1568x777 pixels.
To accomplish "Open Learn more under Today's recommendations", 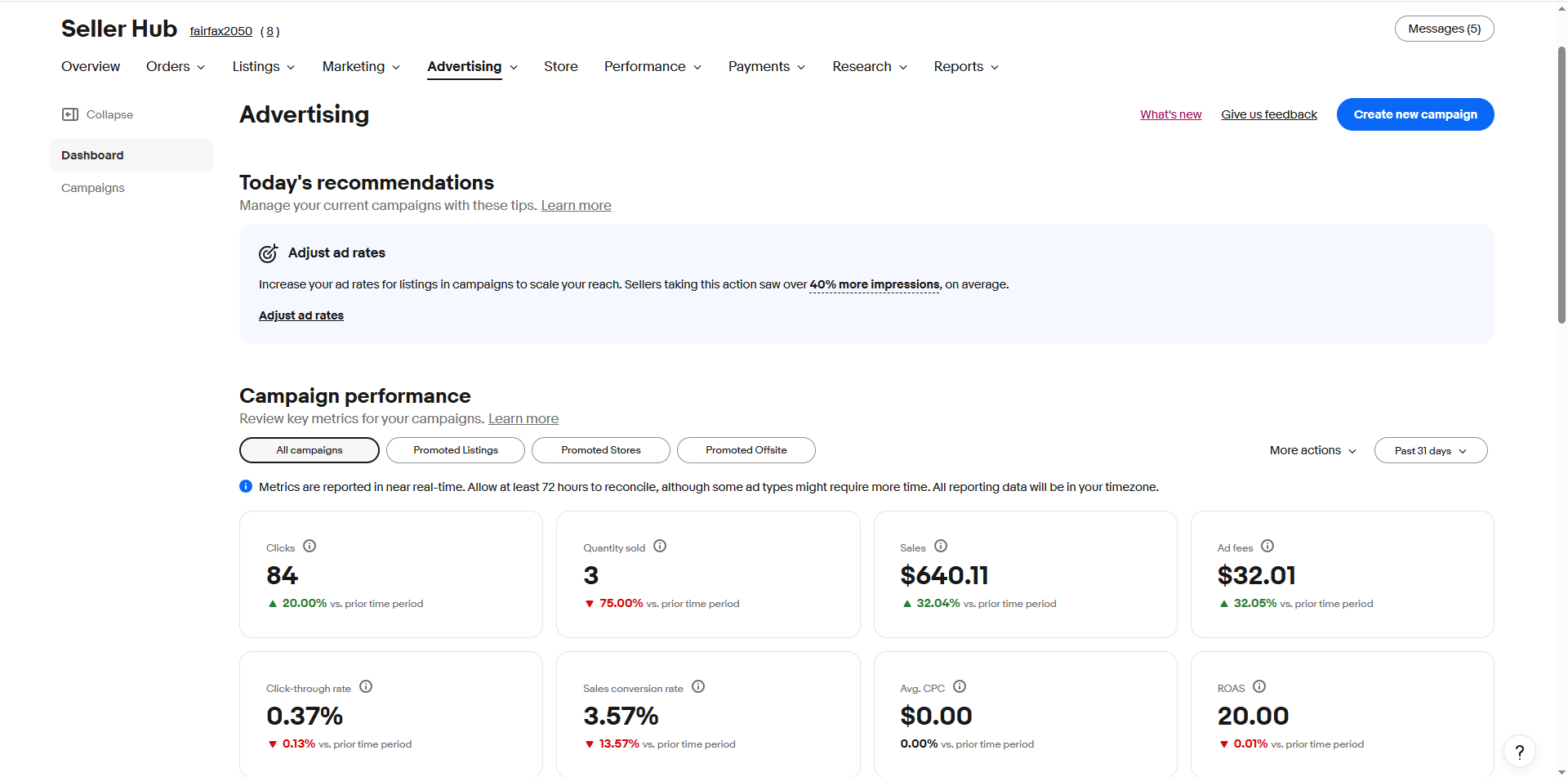I will tap(576, 205).
